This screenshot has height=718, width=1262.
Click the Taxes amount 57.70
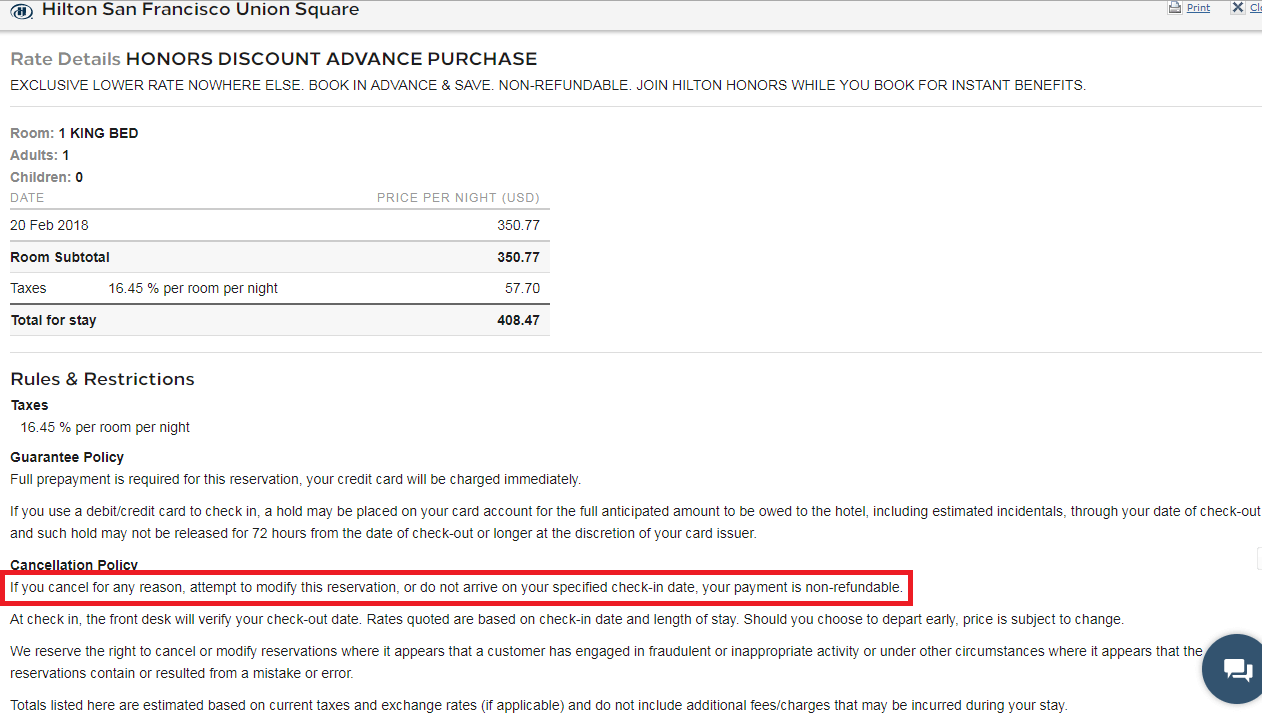(521, 288)
